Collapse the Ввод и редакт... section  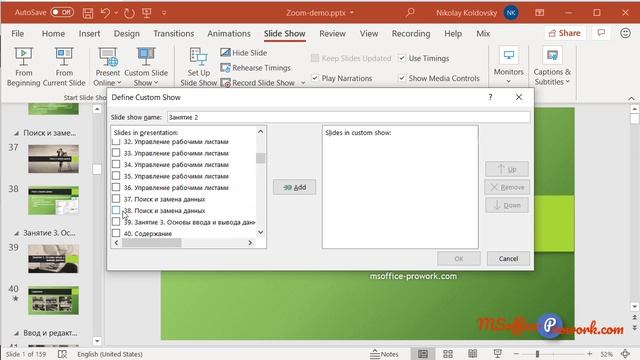point(16,333)
